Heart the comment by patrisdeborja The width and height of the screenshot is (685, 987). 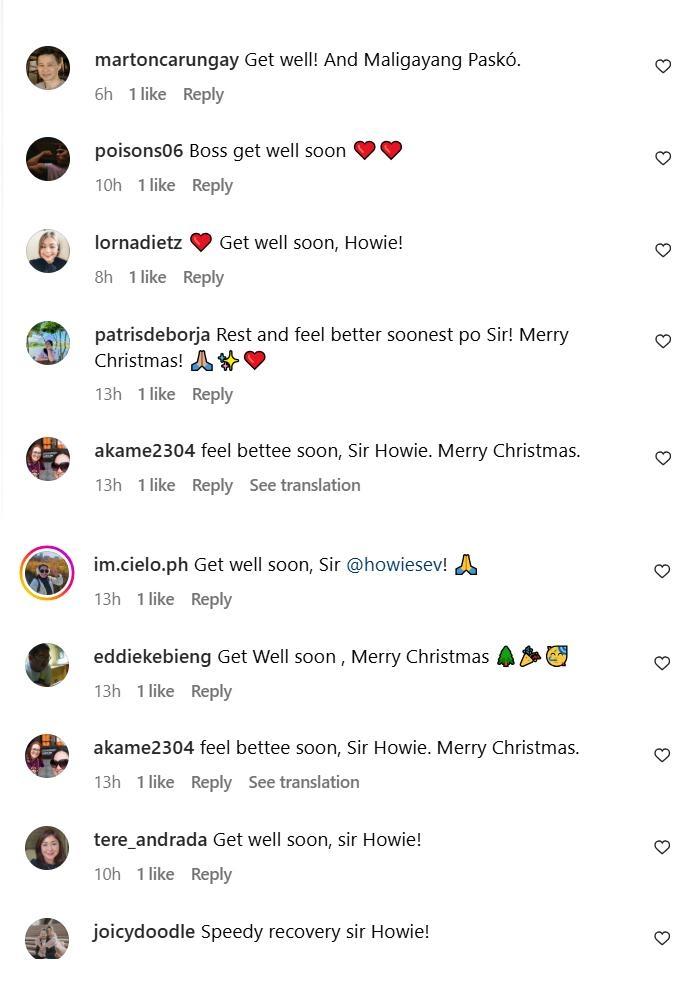tap(663, 341)
